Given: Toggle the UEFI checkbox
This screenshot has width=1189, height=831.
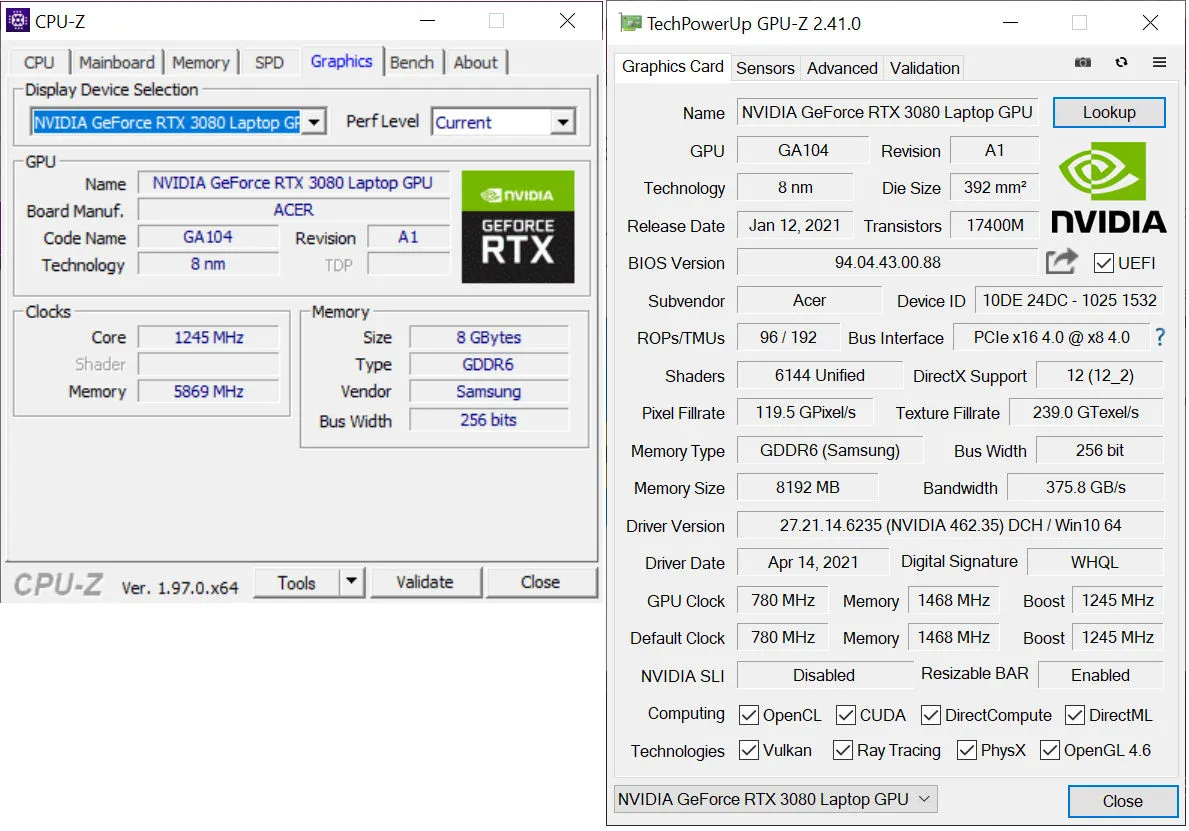Looking at the screenshot, I should [x=1104, y=263].
